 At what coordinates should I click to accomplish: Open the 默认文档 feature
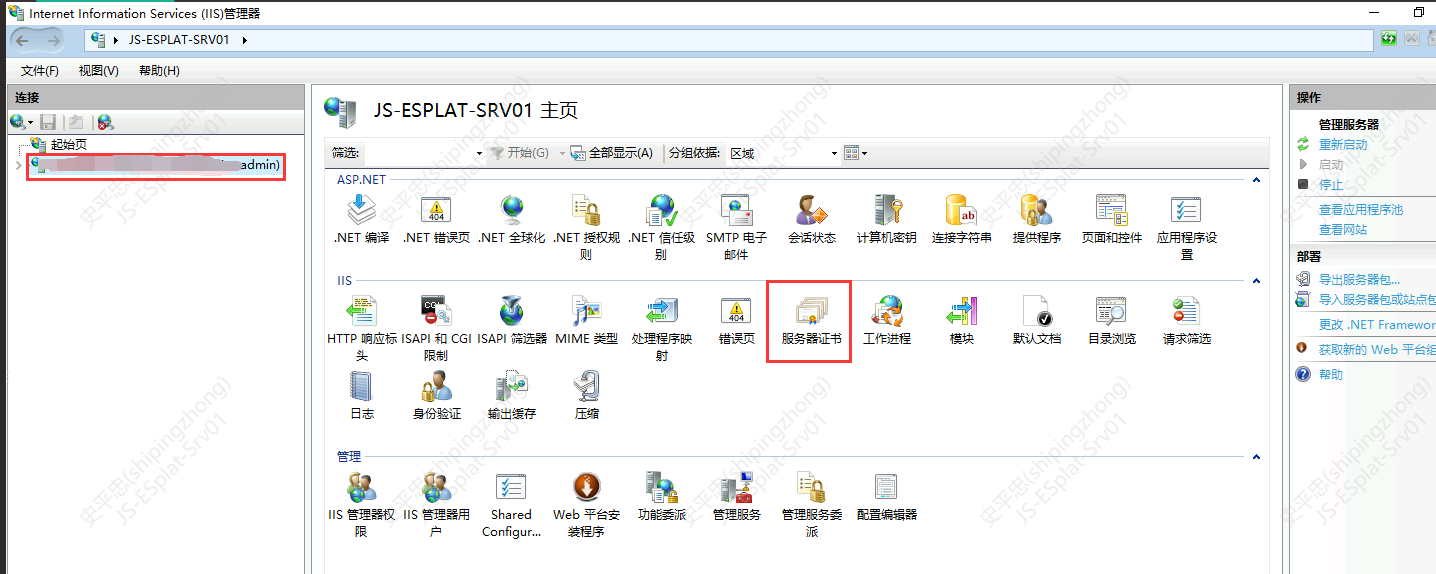click(x=1036, y=320)
